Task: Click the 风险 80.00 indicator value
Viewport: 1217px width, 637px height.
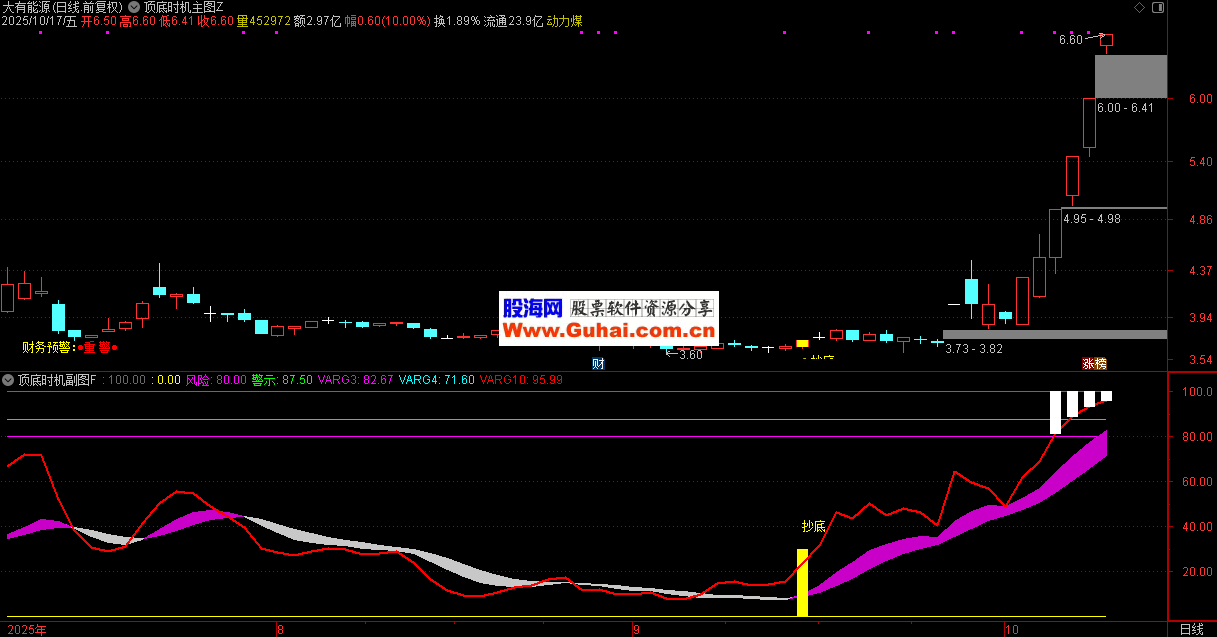Action: pos(216,380)
